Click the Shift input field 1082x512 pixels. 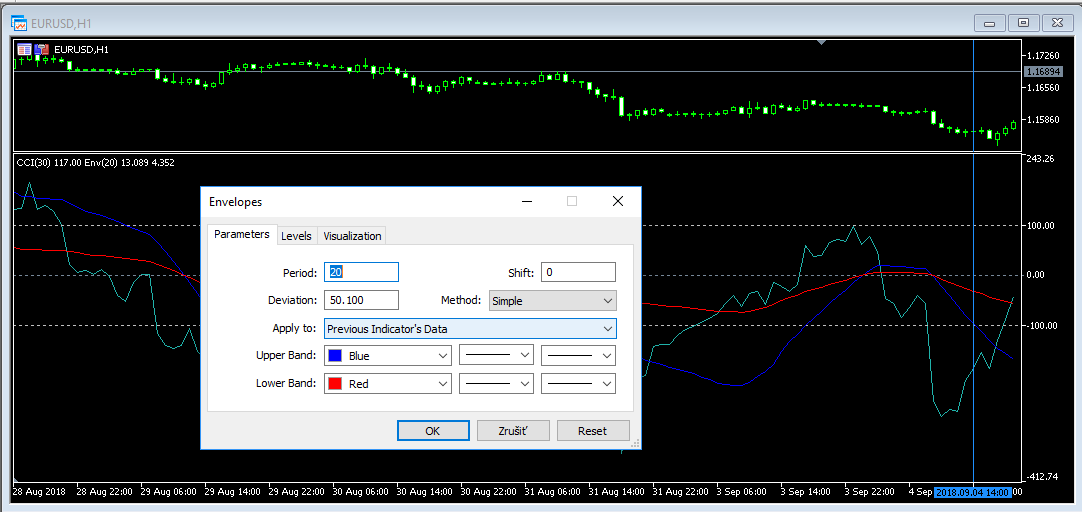click(578, 272)
